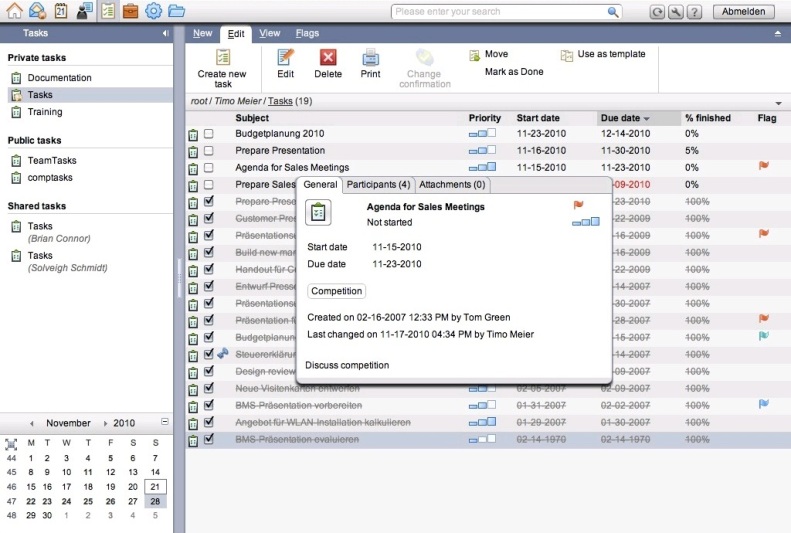
Task: Select November 21 in mini calendar
Action: click(x=155, y=487)
